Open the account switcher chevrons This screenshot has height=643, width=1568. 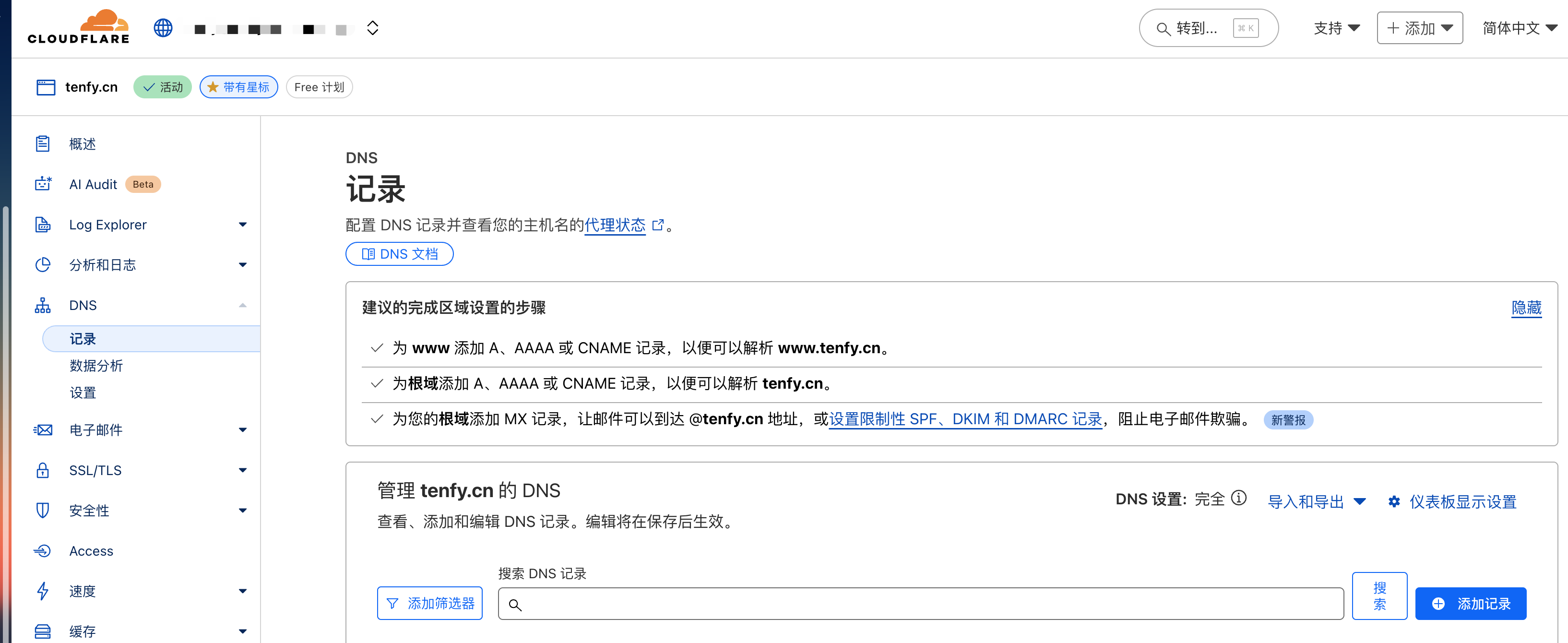coord(372,28)
